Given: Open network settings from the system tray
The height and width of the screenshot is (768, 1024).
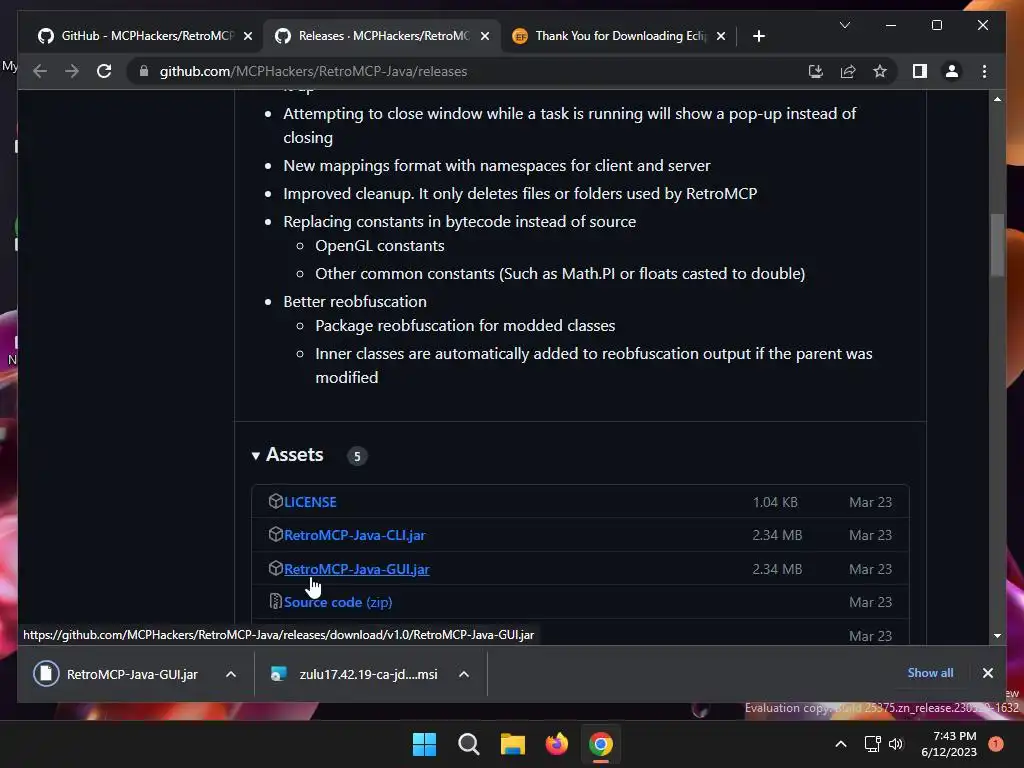Looking at the screenshot, I should tap(872, 744).
